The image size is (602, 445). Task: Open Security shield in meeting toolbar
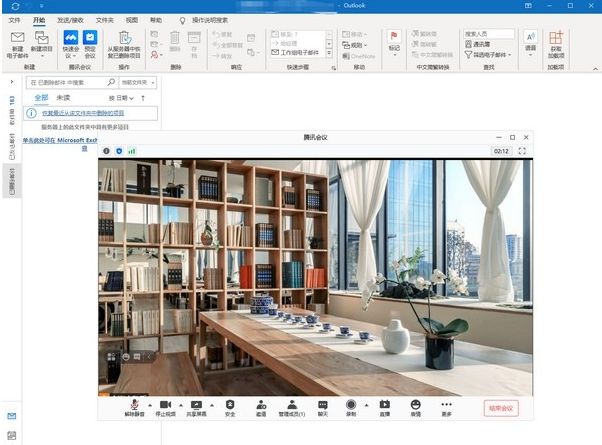(229, 404)
